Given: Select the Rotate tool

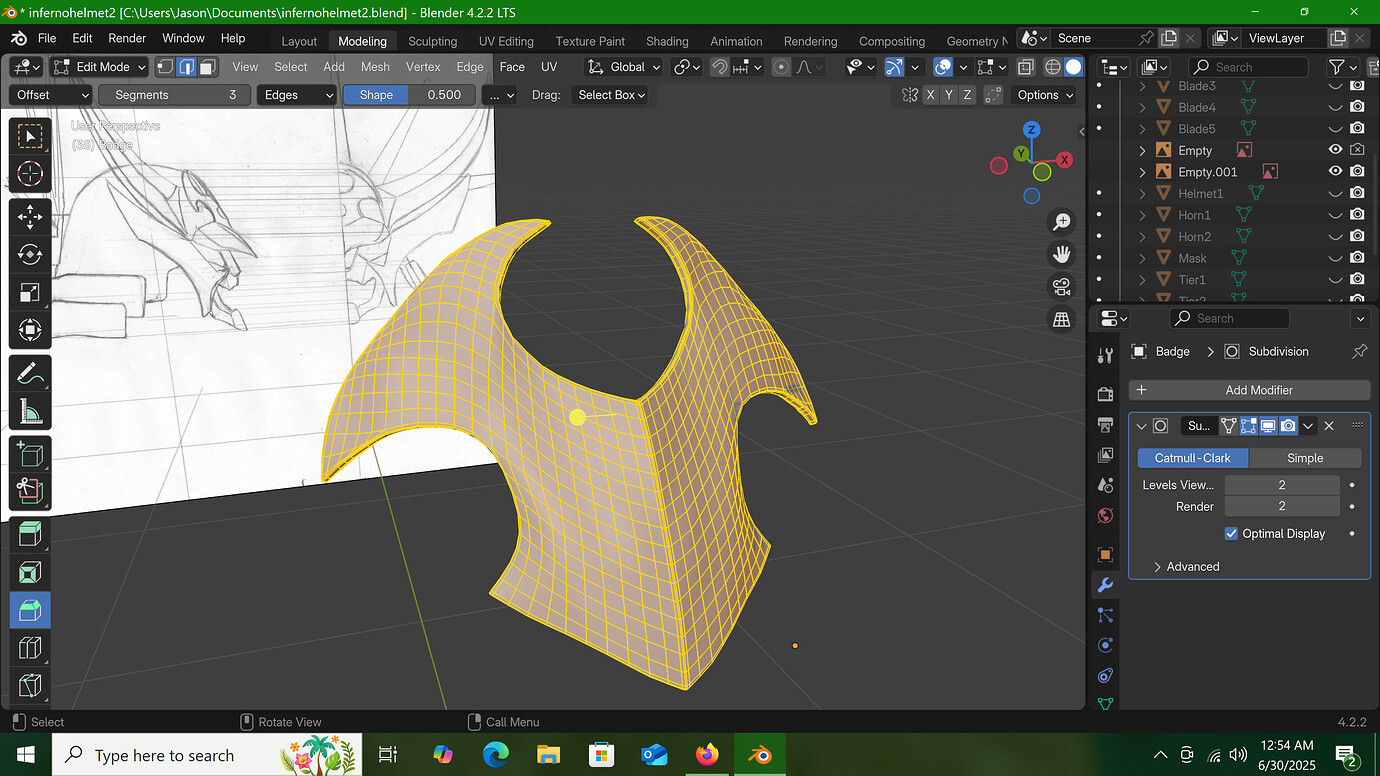Looking at the screenshot, I should point(30,254).
